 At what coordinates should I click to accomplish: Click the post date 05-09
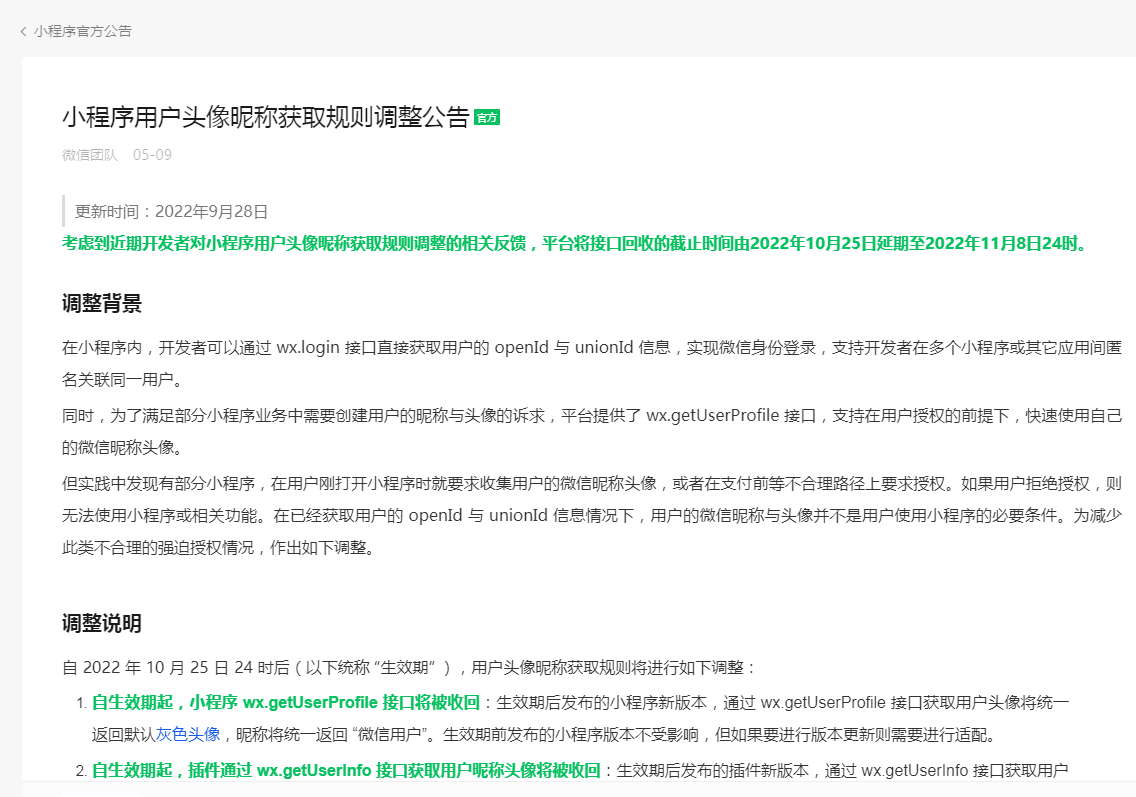point(152,155)
